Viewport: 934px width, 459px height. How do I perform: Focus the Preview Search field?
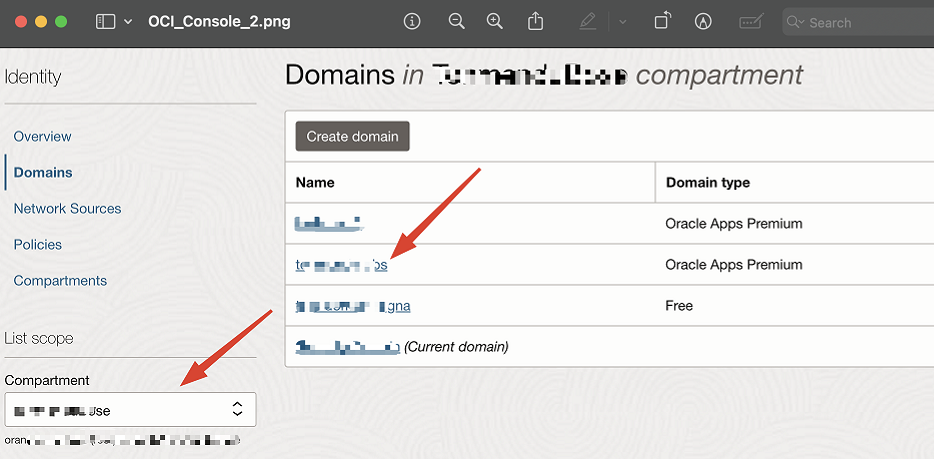(x=858, y=23)
